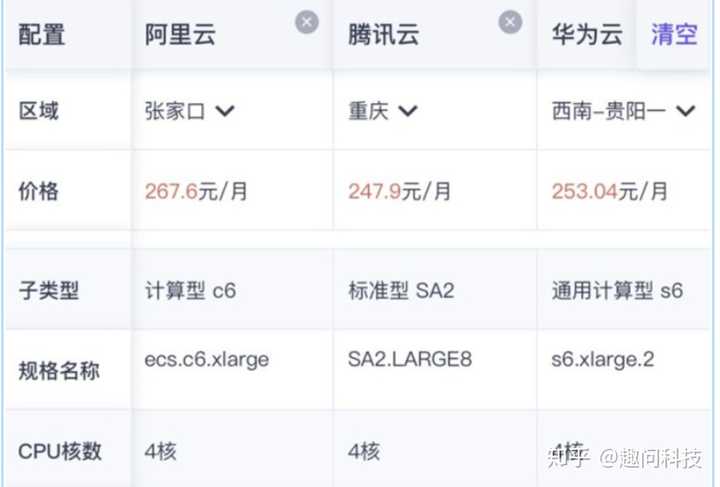Open the 张家口 region dropdown
720x487 pixels.
[189, 111]
